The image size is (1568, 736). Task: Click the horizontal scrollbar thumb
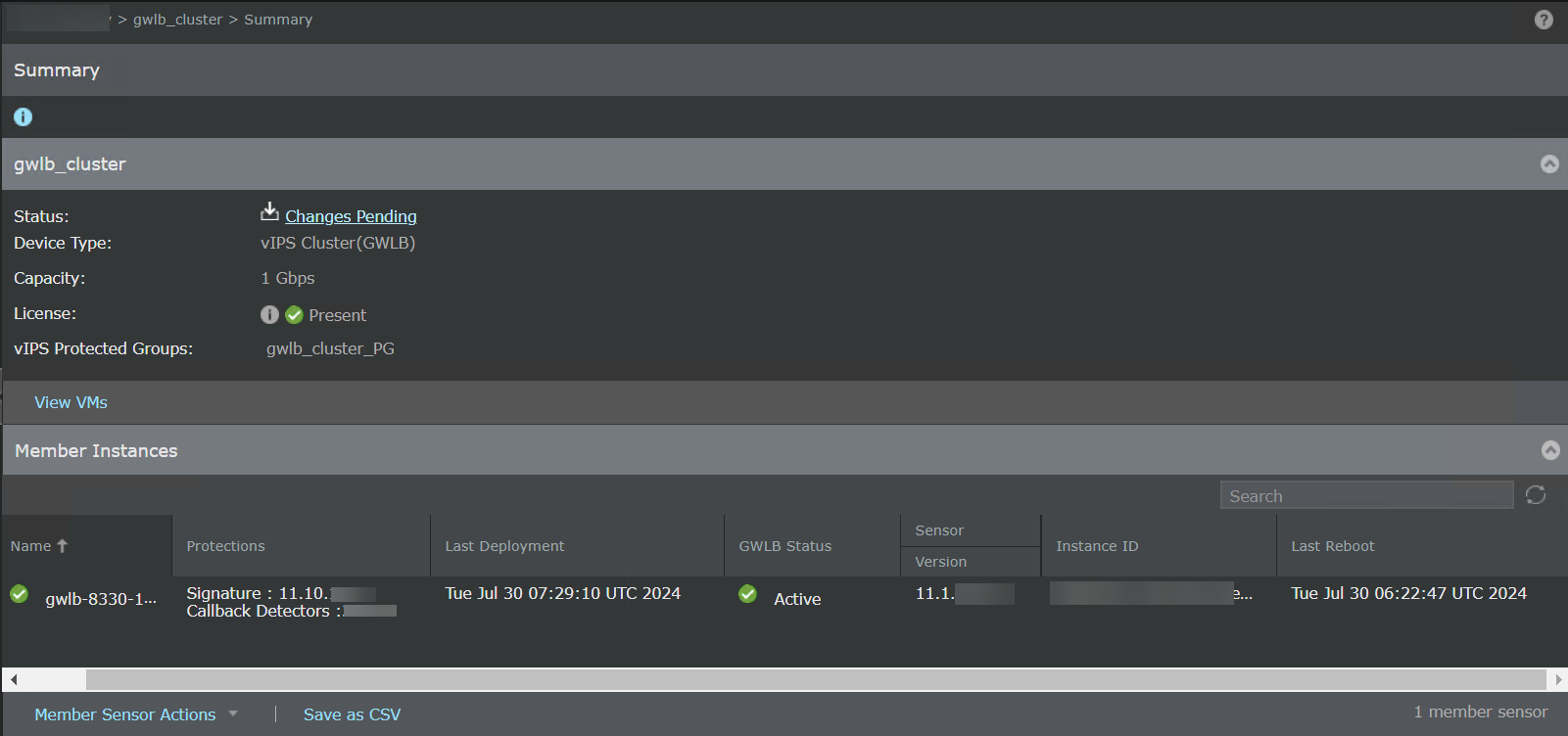pos(815,679)
